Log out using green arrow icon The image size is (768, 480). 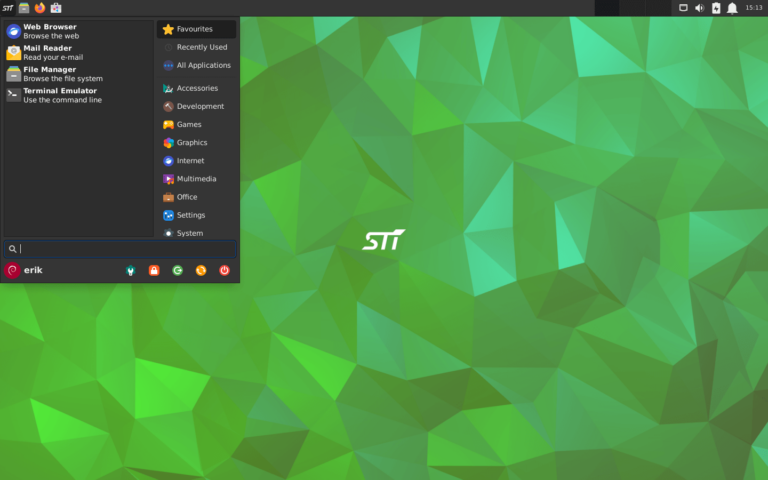tap(177, 270)
